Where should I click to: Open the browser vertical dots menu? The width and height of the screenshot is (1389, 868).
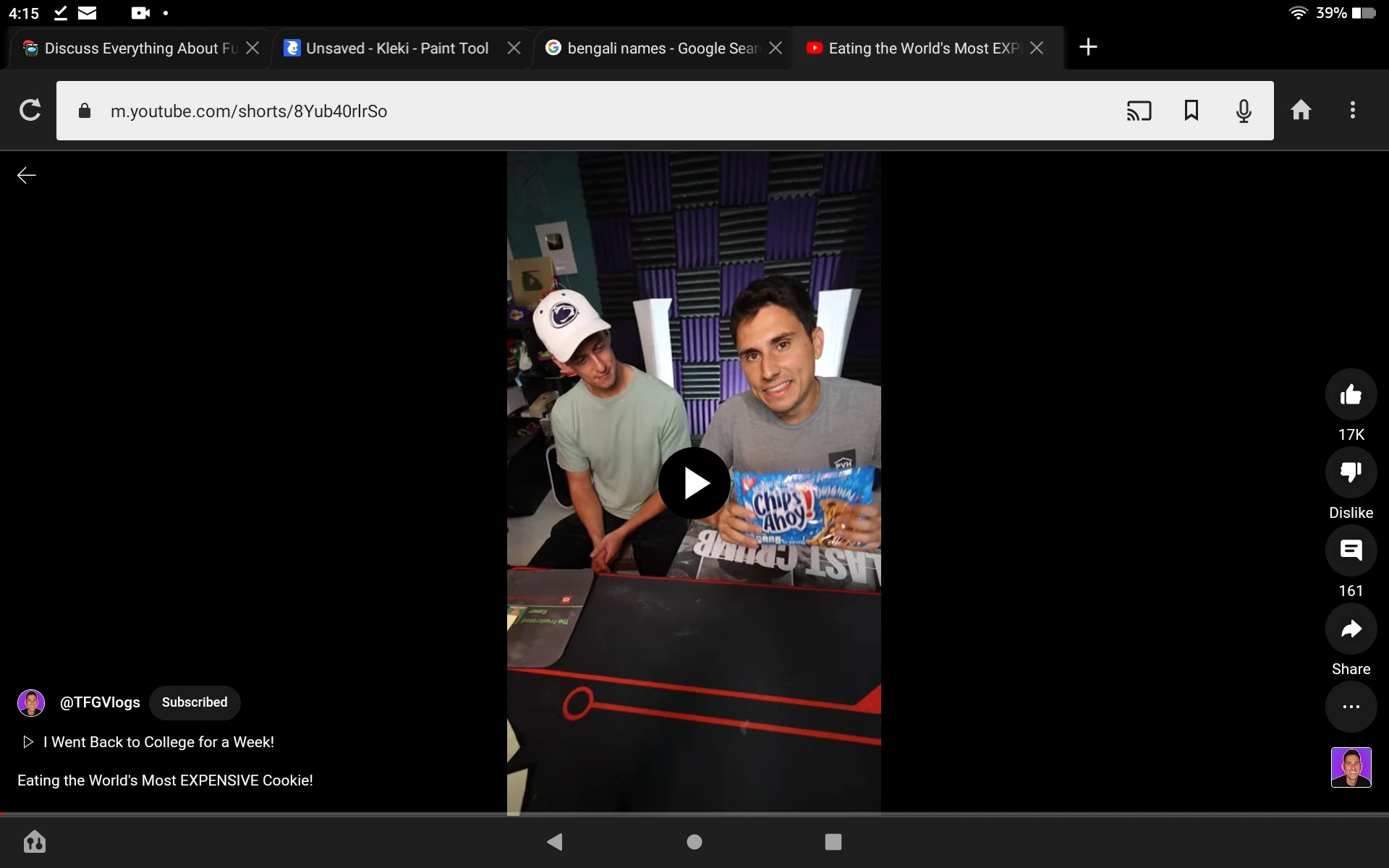coord(1352,110)
